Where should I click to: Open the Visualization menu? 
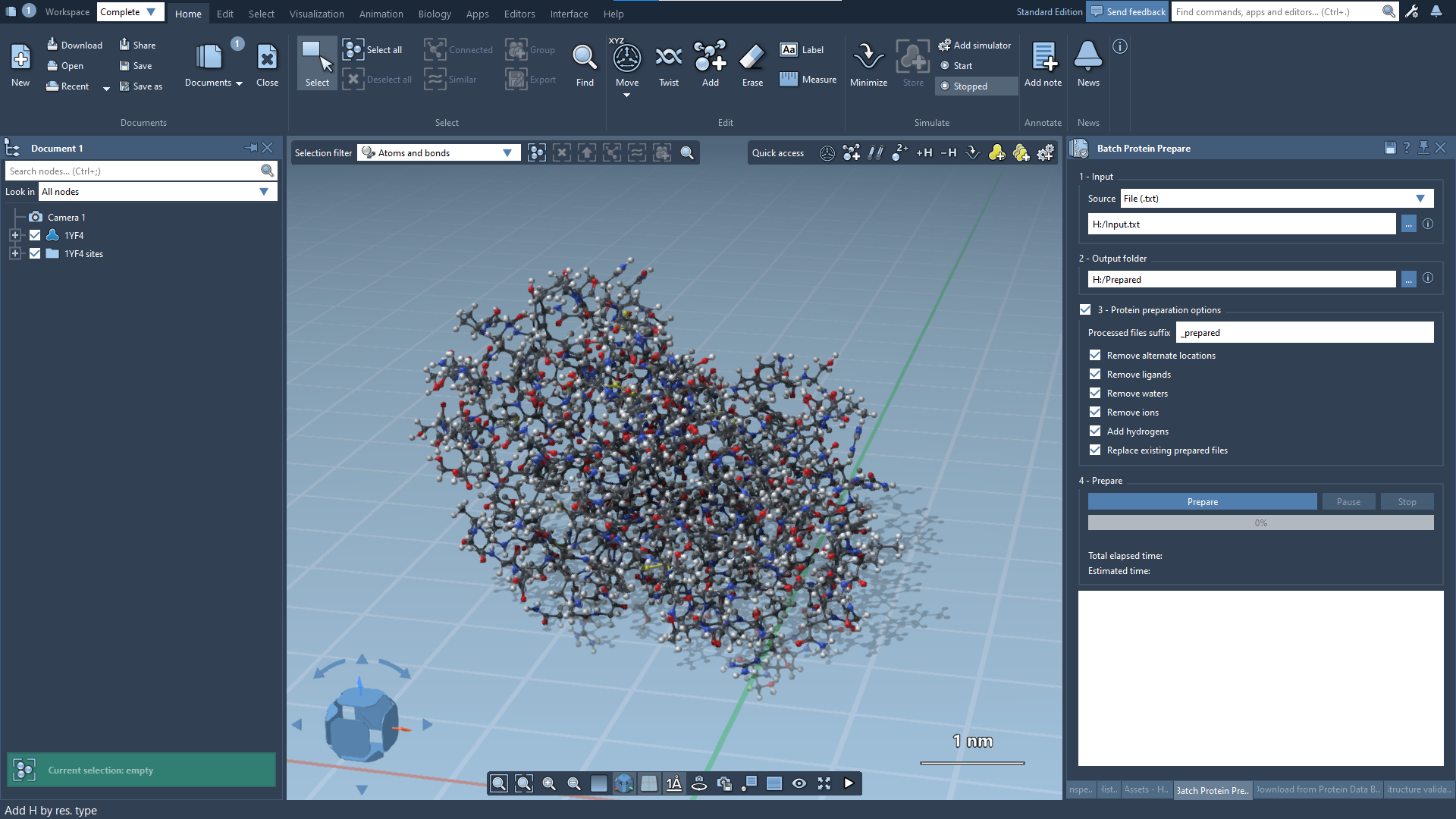(x=316, y=14)
